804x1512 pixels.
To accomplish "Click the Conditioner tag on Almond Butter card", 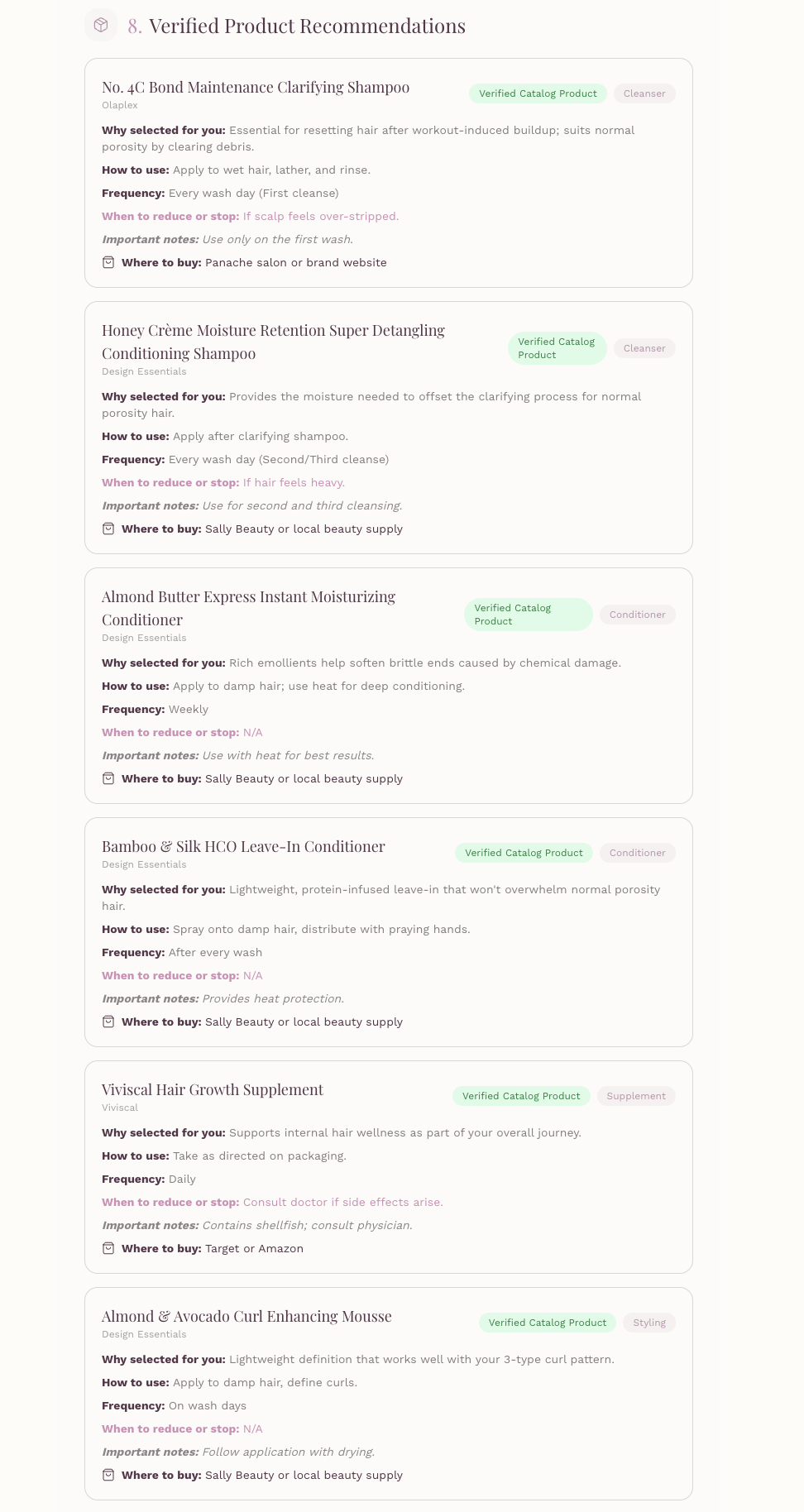I will coord(638,615).
